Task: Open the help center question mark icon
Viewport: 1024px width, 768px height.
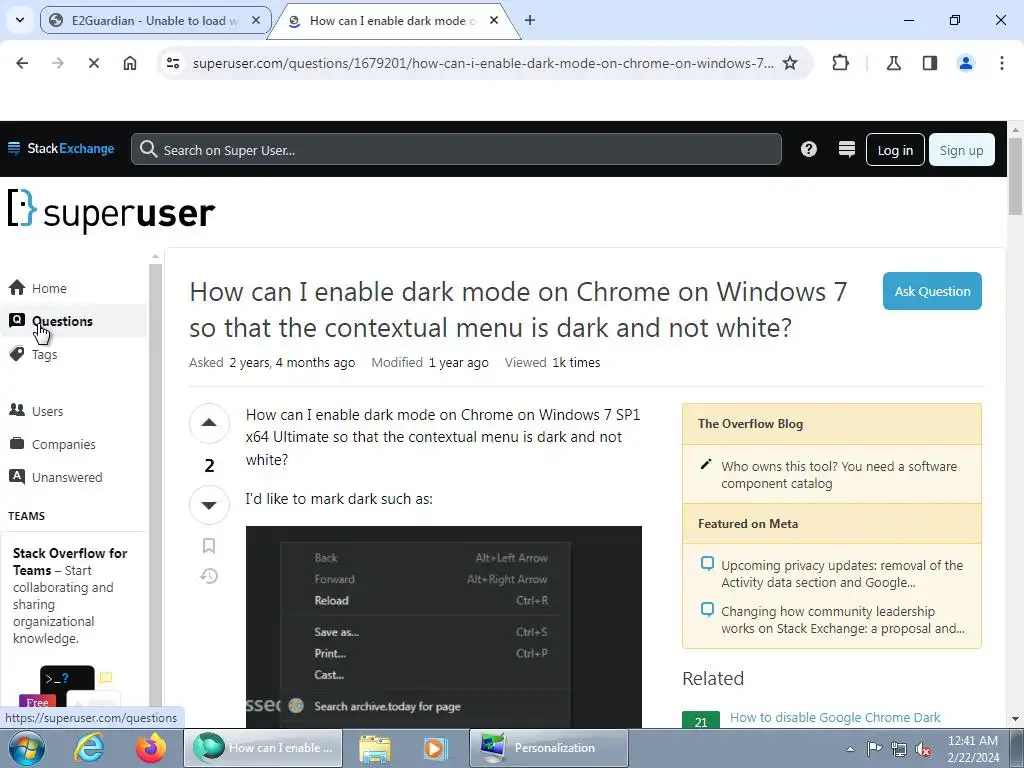Action: [x=808, y=150]
